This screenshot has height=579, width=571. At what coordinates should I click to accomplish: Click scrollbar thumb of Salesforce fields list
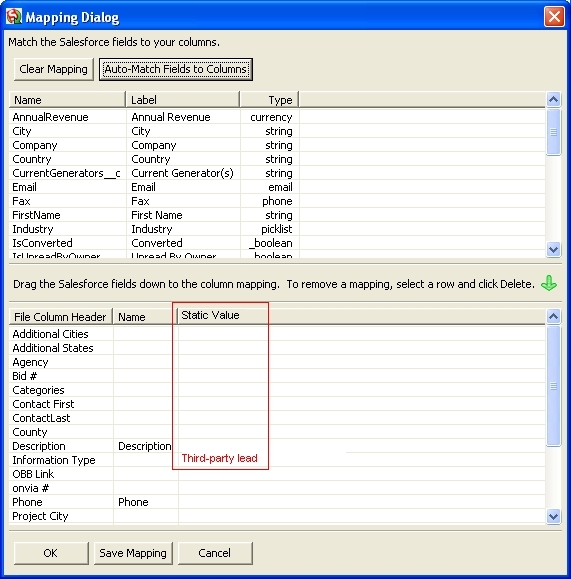click(x=553, y=132)
